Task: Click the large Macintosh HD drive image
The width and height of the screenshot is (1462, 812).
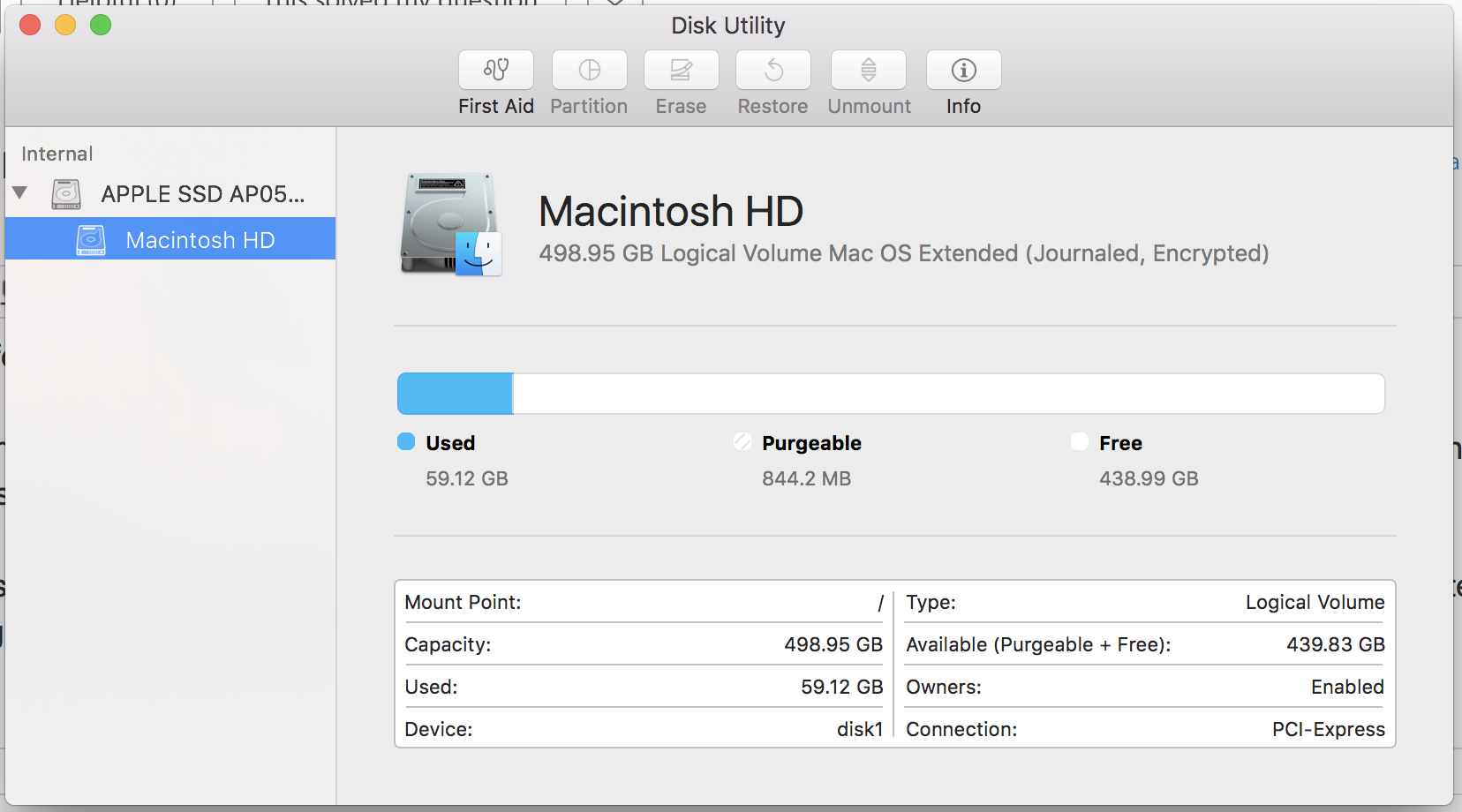Action: 452,225
